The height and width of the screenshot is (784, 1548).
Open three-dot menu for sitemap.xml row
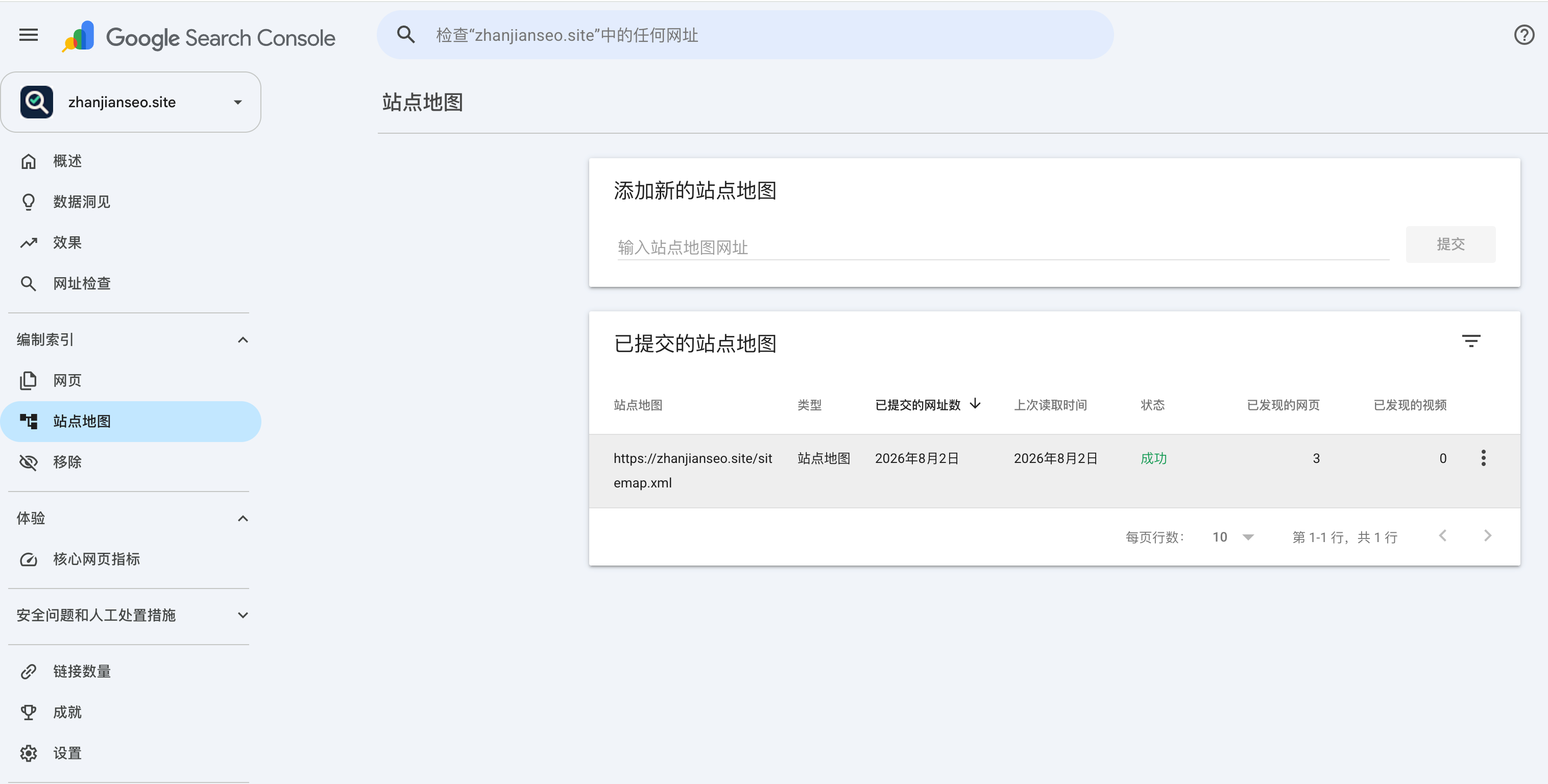(1483, 458)
